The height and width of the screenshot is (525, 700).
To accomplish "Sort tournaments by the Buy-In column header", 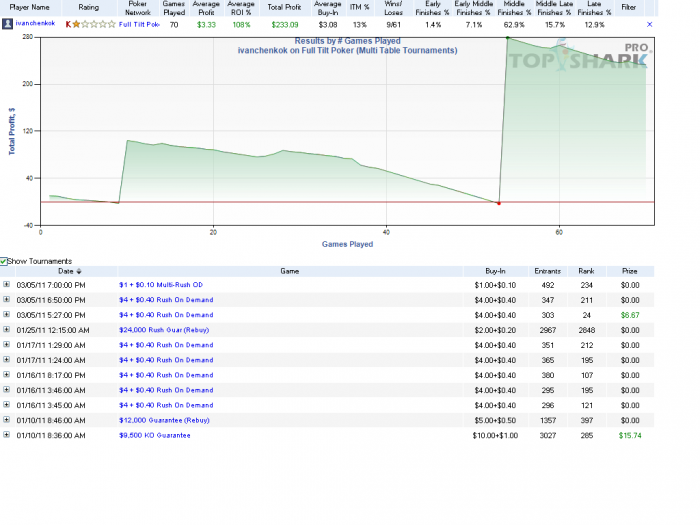I will click(x=495, y=271).
